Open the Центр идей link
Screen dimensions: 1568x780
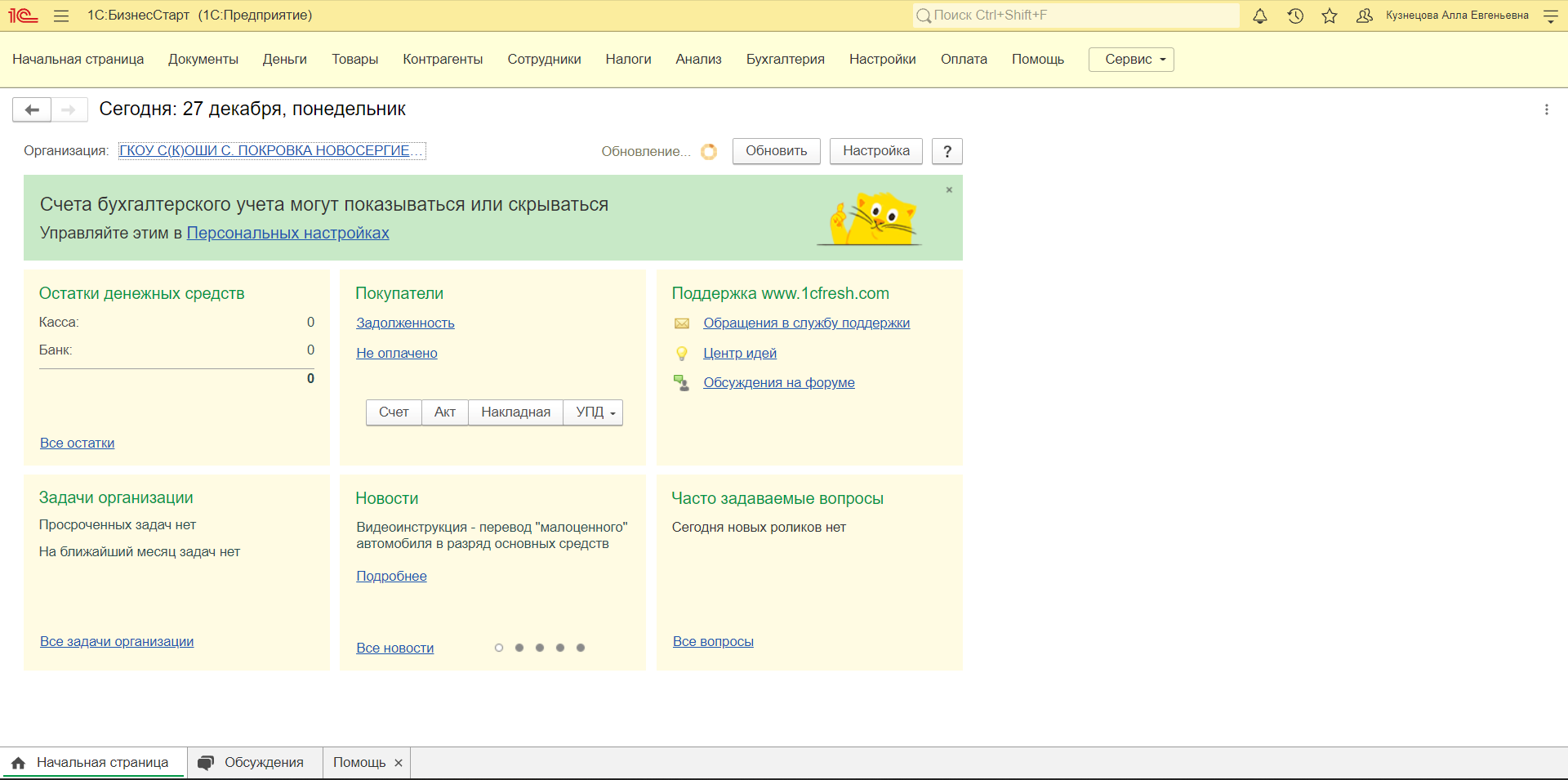click(x=740, y=354)
